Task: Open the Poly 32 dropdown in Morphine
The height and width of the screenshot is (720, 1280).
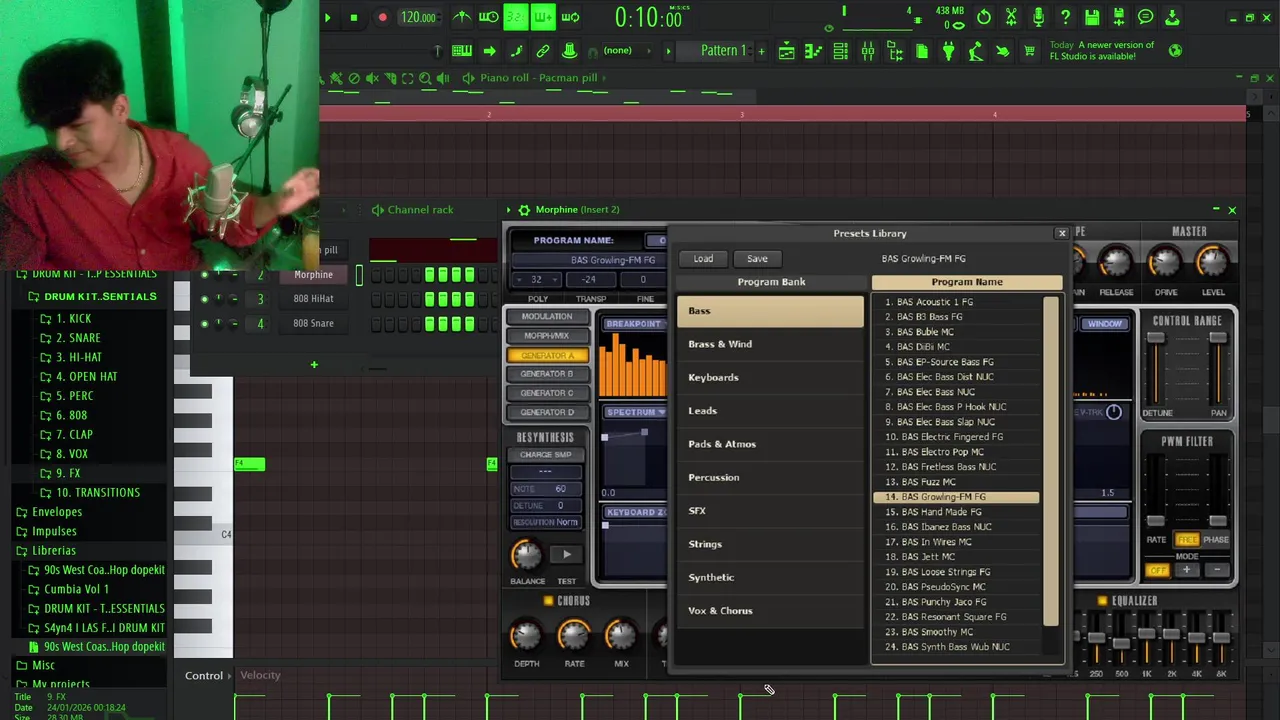Action: coord(537,280)
